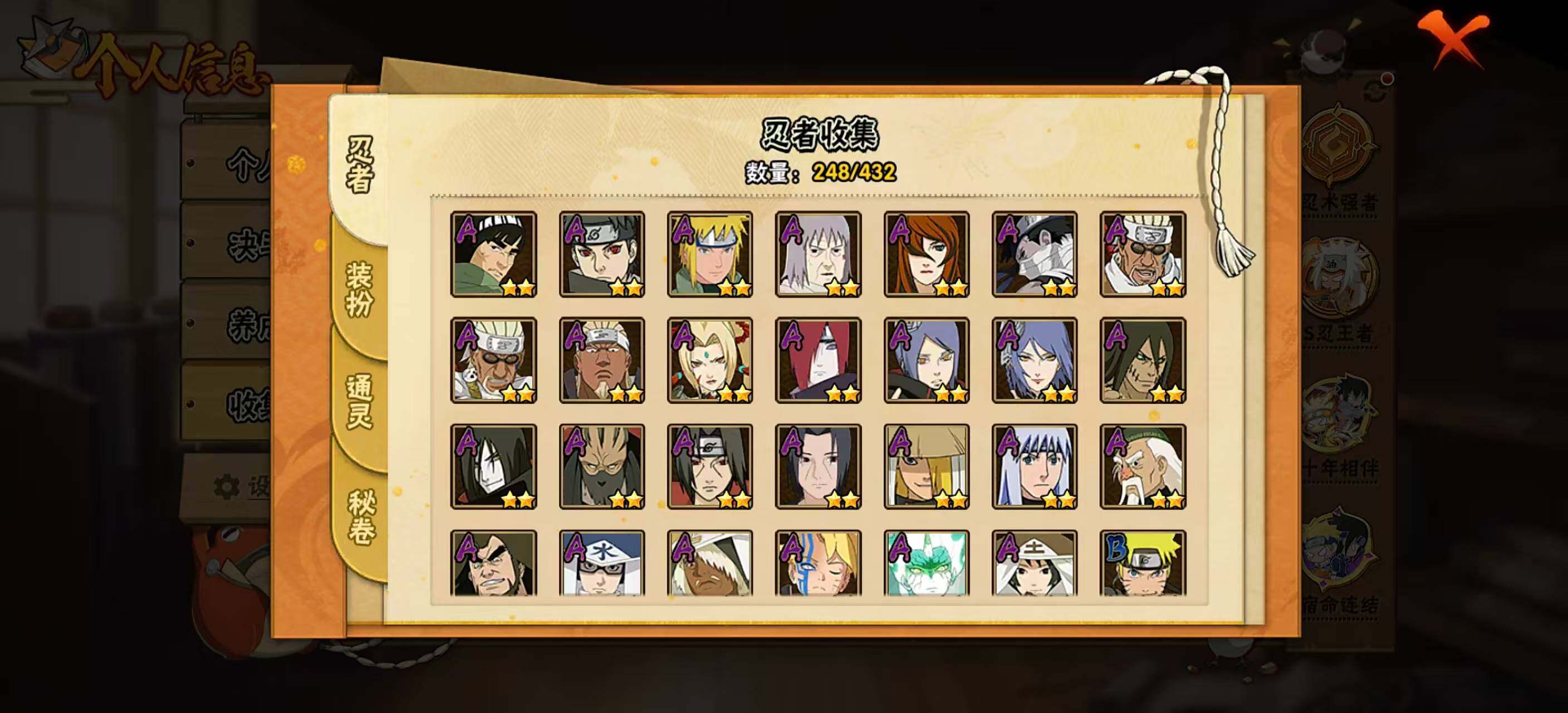Open the 秘卷 scroll tab
Screen dimensions: 1568x713
[x=360, y=516]
